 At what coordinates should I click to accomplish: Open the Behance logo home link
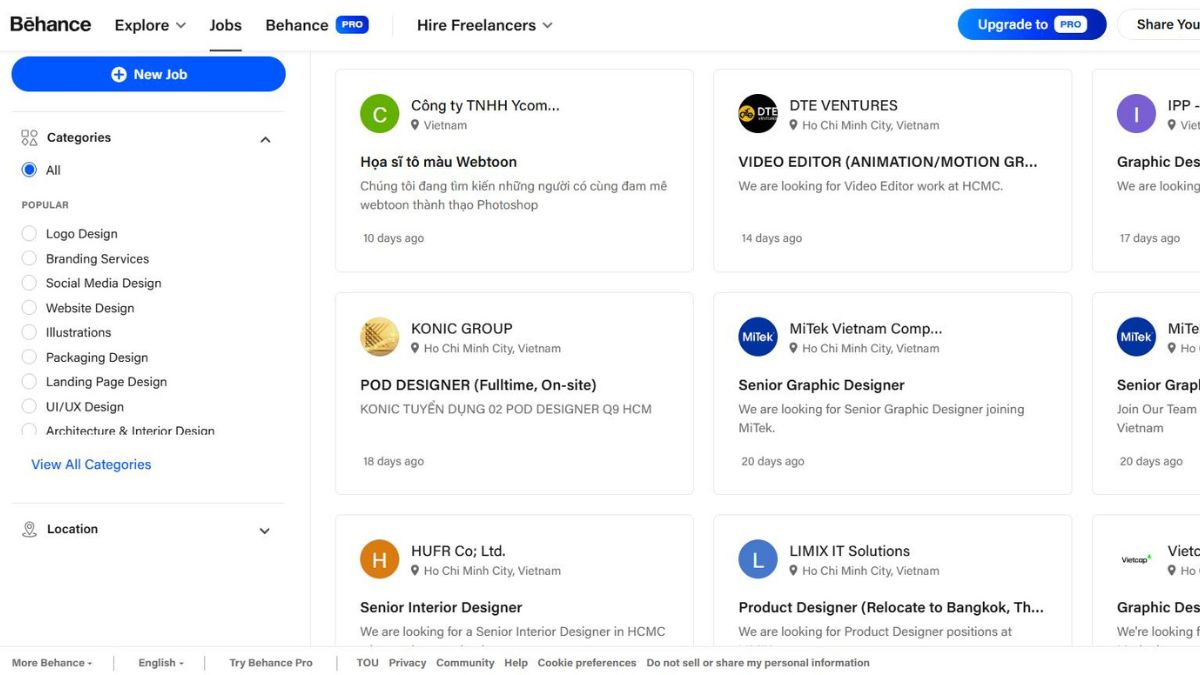pos(50,24)
